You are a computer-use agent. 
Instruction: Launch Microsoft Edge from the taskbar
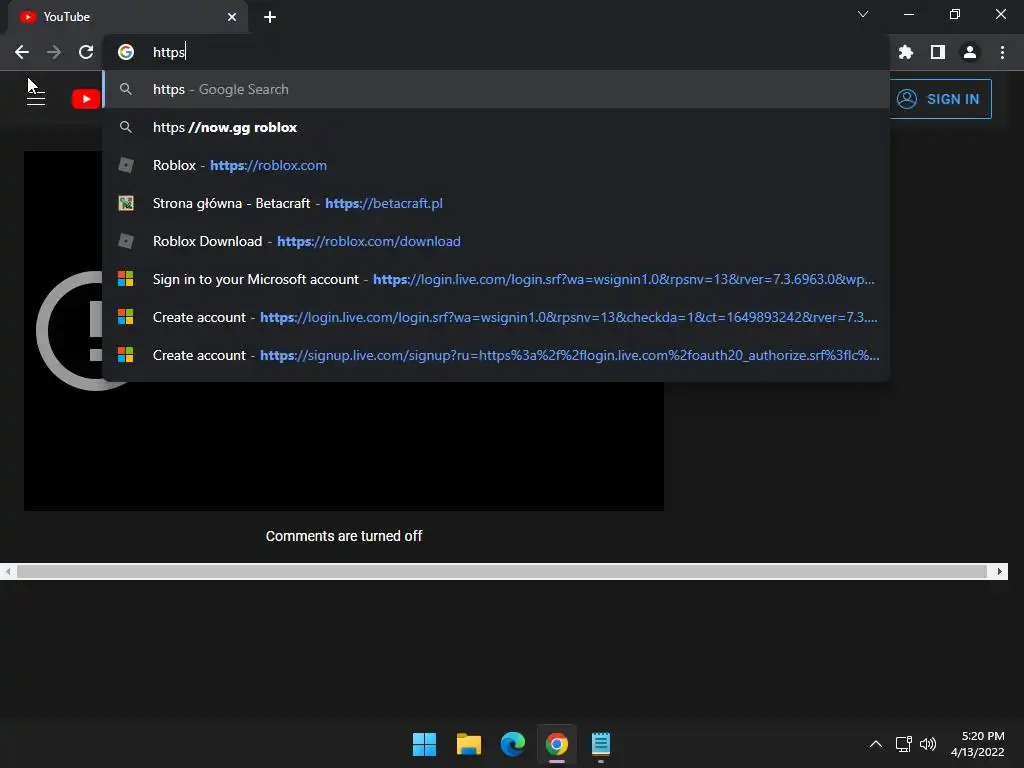tap(513, 744)
